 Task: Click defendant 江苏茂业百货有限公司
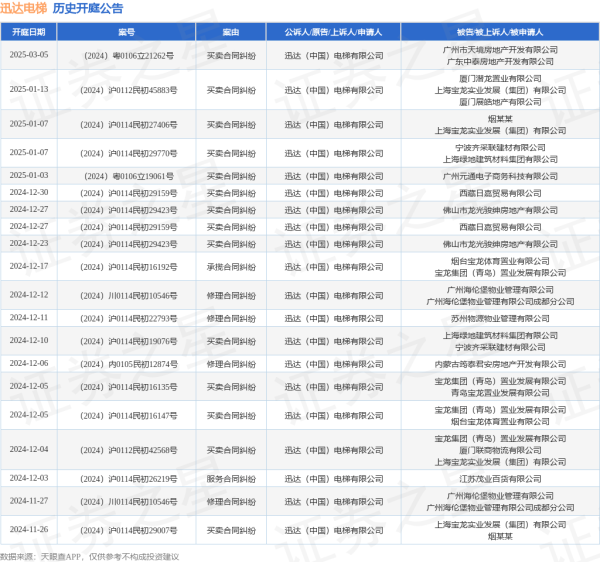pos(500,479)
